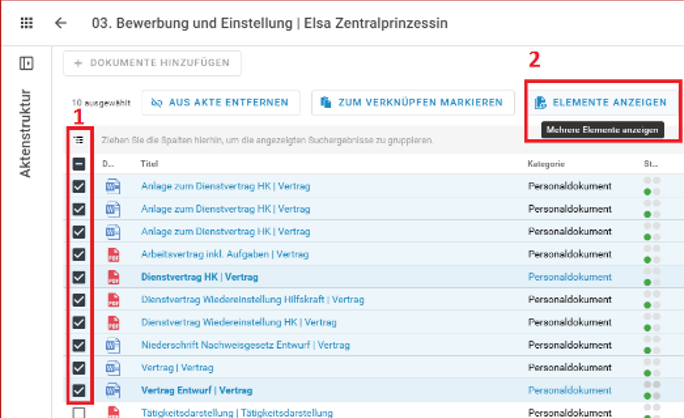
Task: Click Word icon of Niederschrift Nachweisgesetz Entwurf
Action: click(113, 346)
